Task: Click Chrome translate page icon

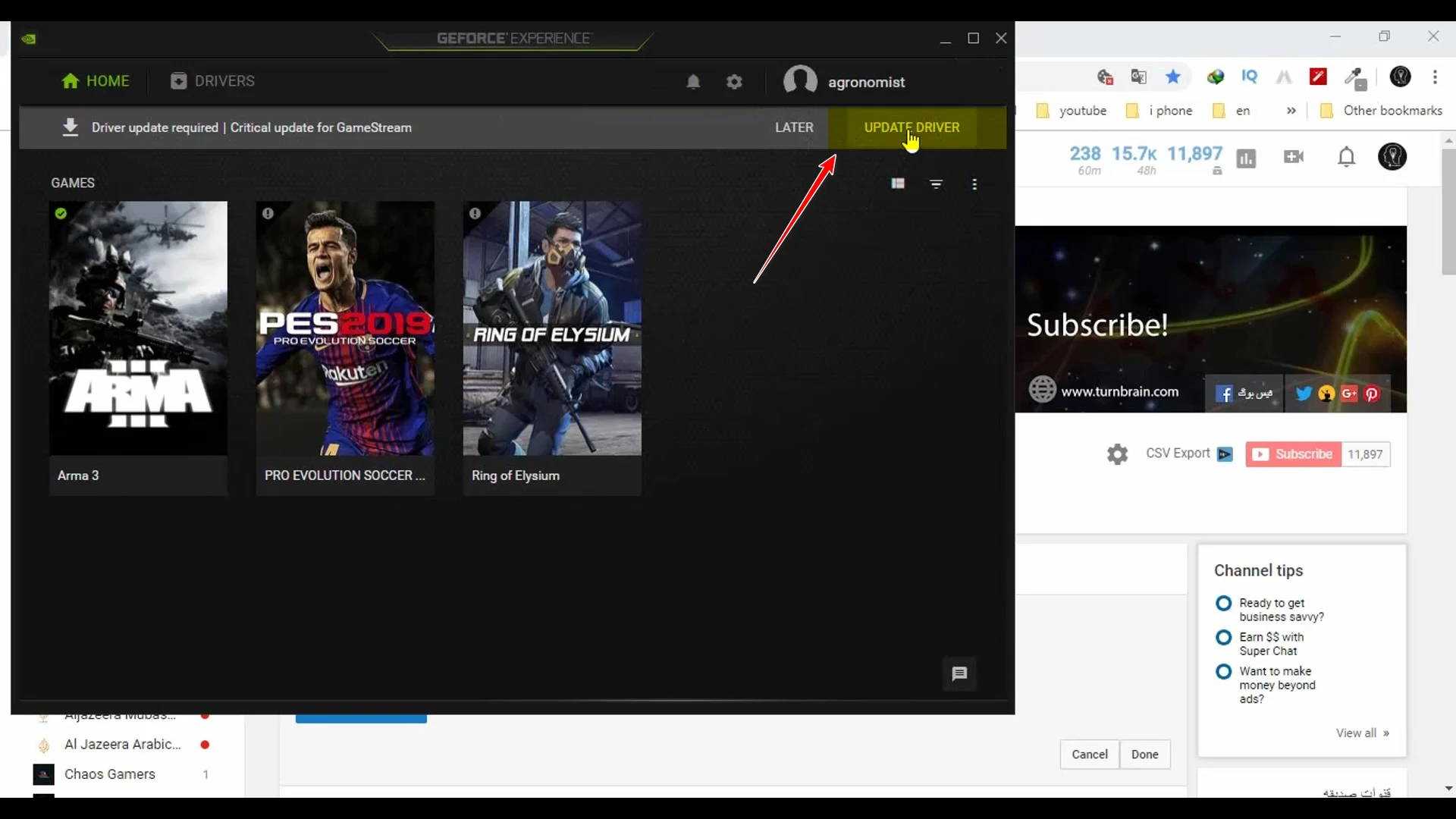Action: (x=1138, y=77)
